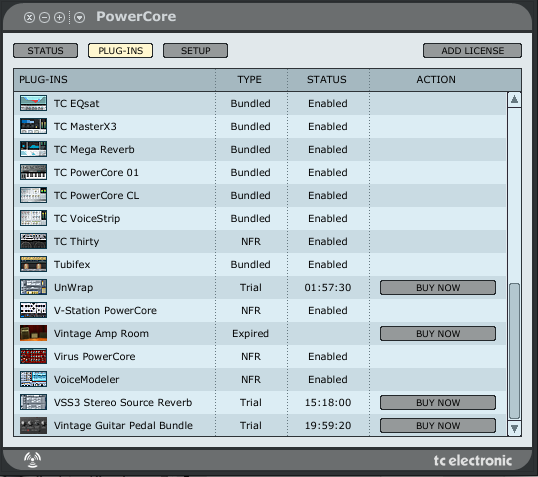
Task: Click the Vintage Amp Room icon
Action: point(33,333)
